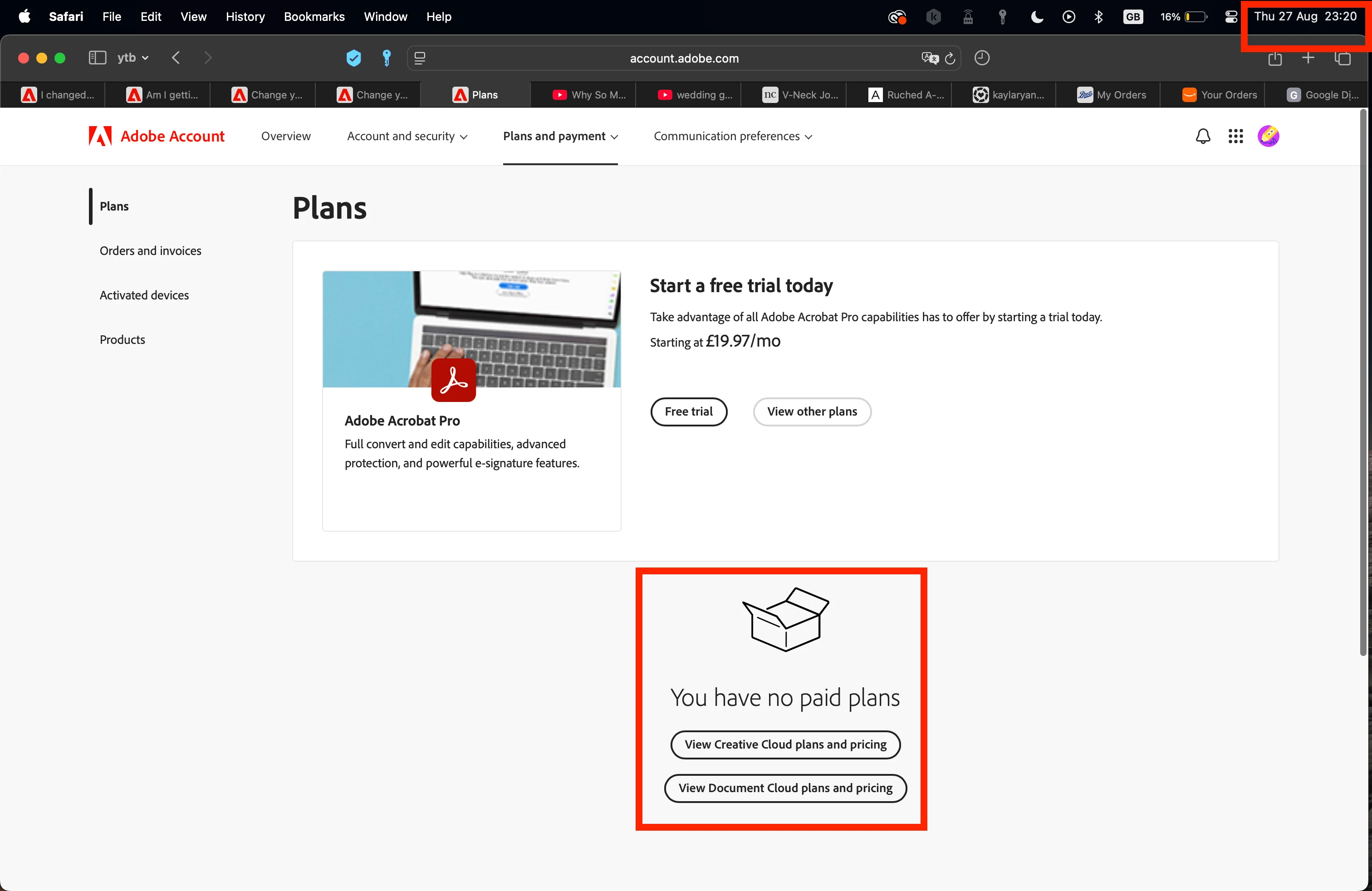Screen dimensions: 1372x891
Task: Click the page vertical scrollbar
Action: coord(1363,382)
